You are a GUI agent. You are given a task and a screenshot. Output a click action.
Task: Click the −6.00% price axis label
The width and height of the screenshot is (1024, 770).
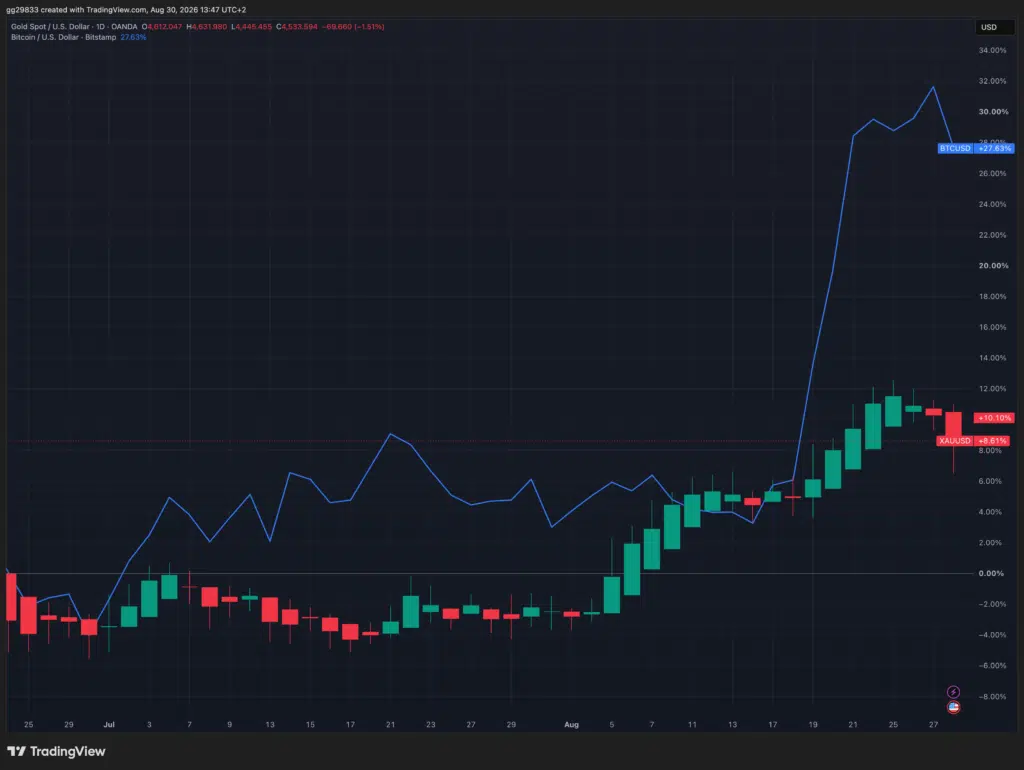tap(992, 665)
